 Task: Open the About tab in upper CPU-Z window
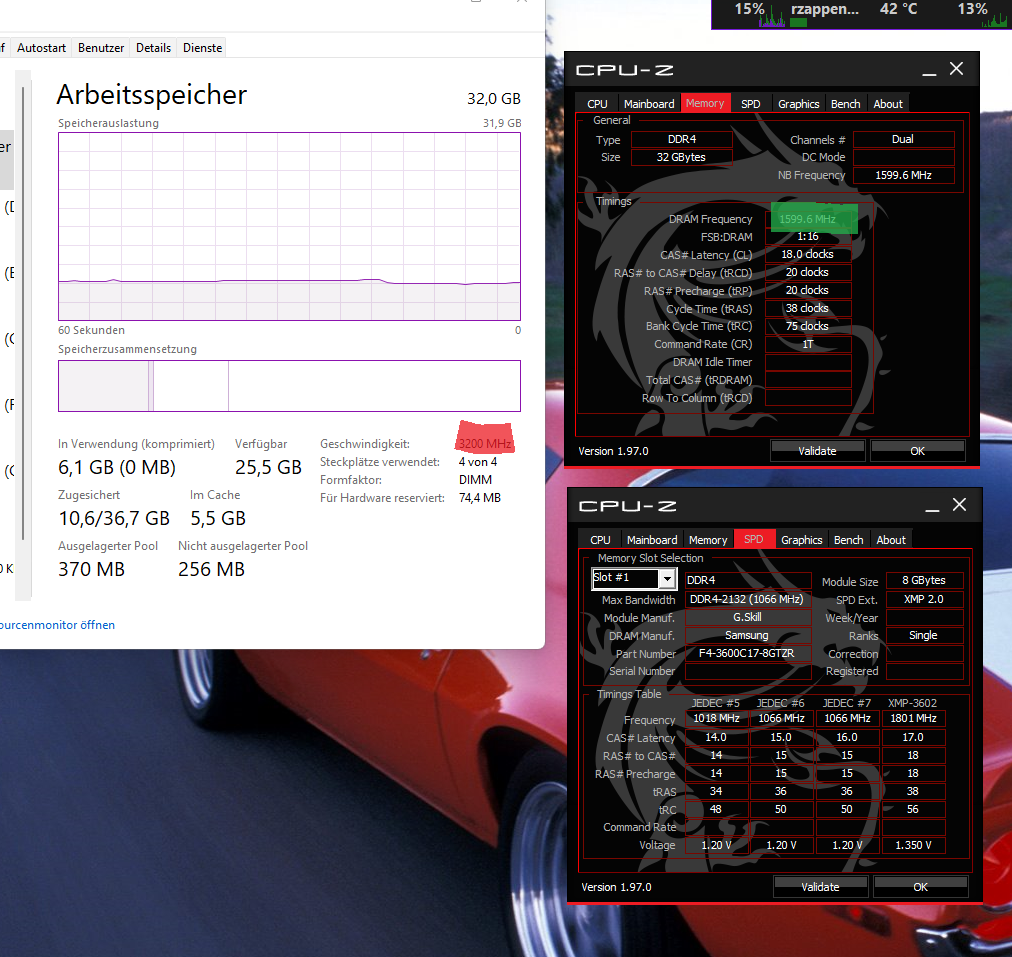tap(888, 104)
